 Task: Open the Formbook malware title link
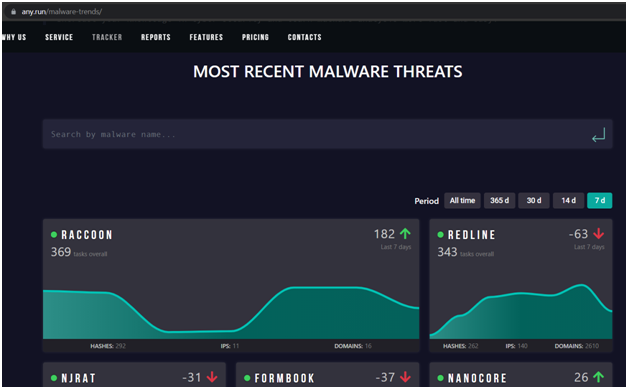point(284,378)
